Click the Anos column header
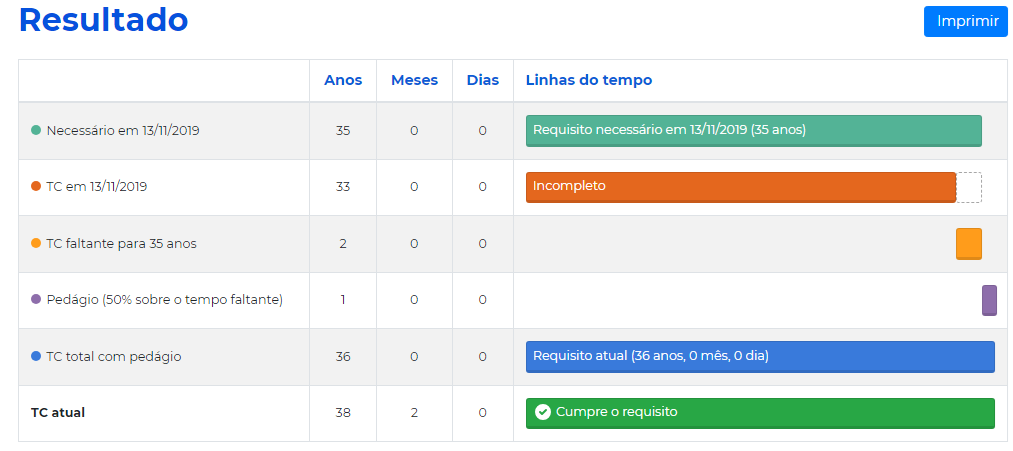 coord(343,80)
